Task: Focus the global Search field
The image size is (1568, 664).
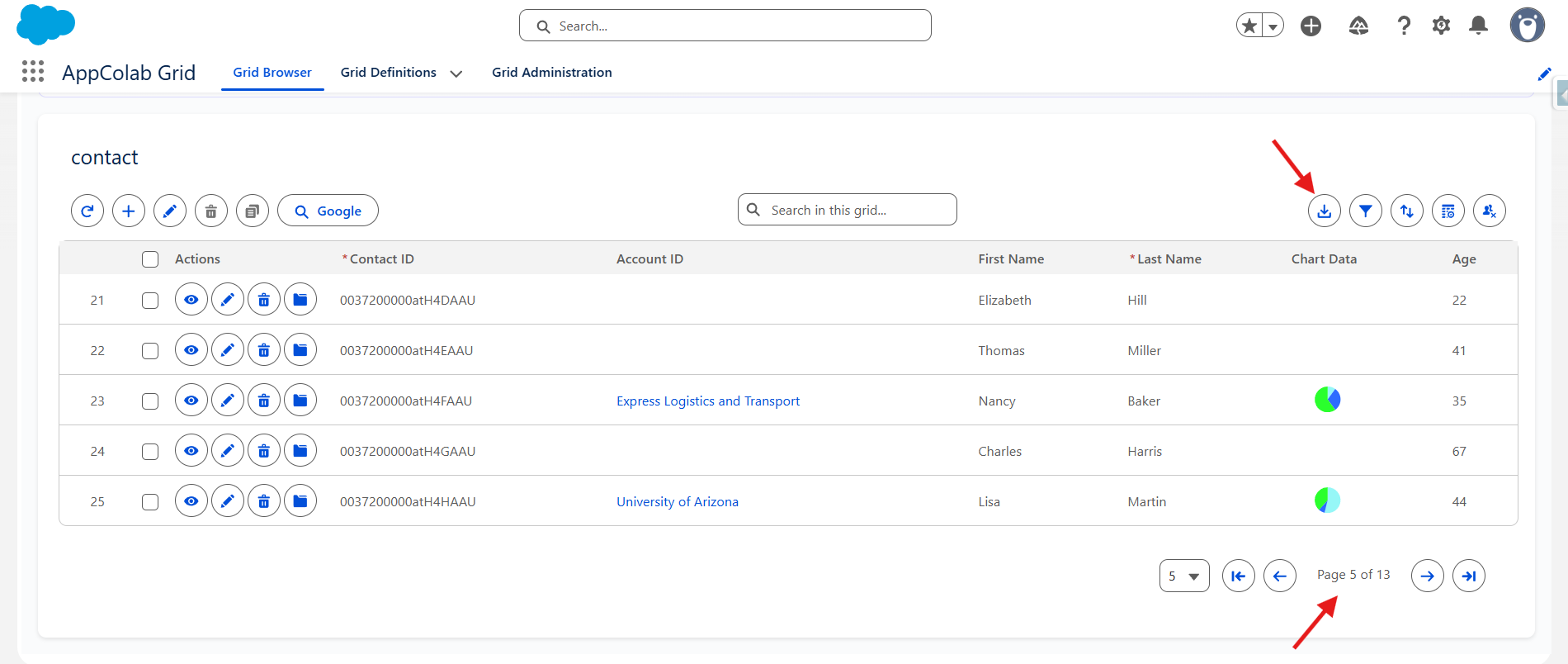Action: [x=725, y=26]
